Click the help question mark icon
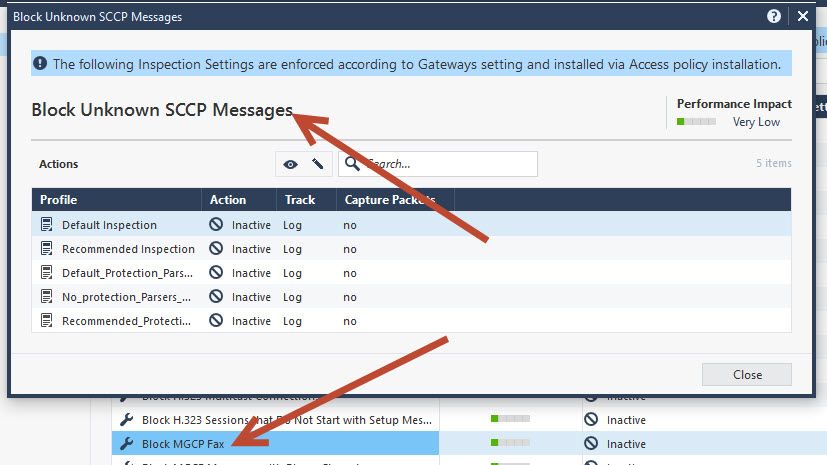Screen dimensions: 827x465 coord(774,16)
